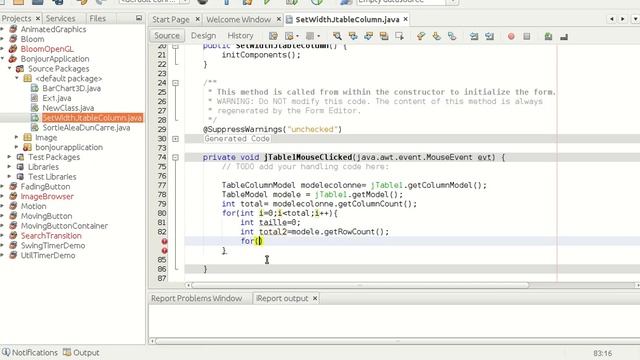
Task: Open the Output window button
Action: [x=81, y=352]
